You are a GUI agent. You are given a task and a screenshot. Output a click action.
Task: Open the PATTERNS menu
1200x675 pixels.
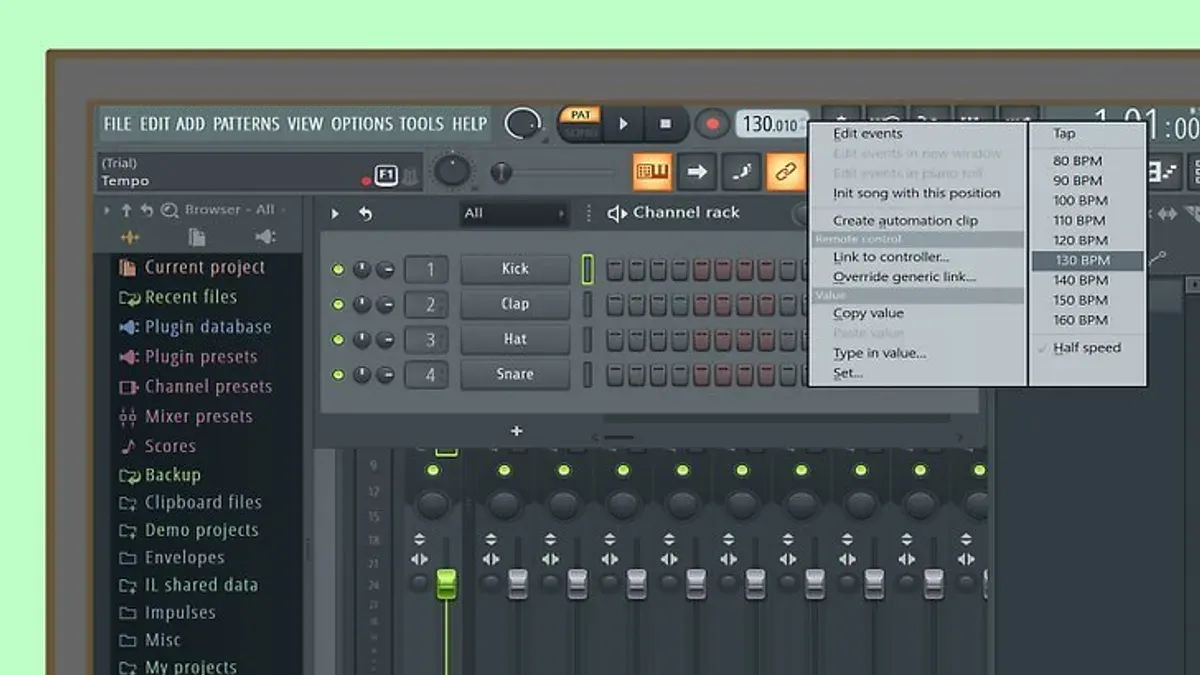tap(246, 124)
